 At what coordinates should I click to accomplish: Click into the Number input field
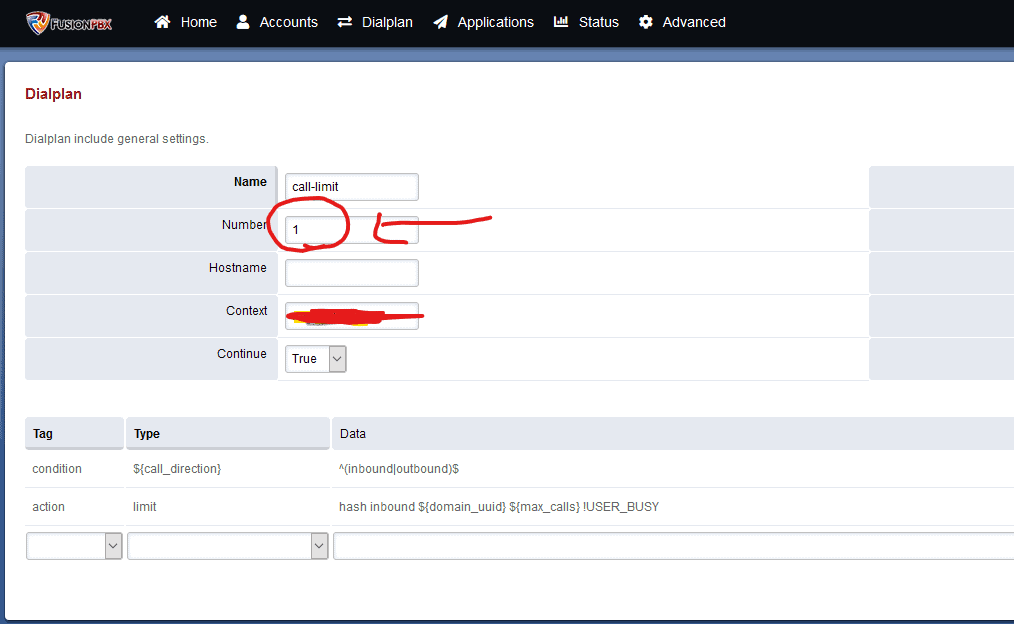pyautogui.click(x=351, y=230)
